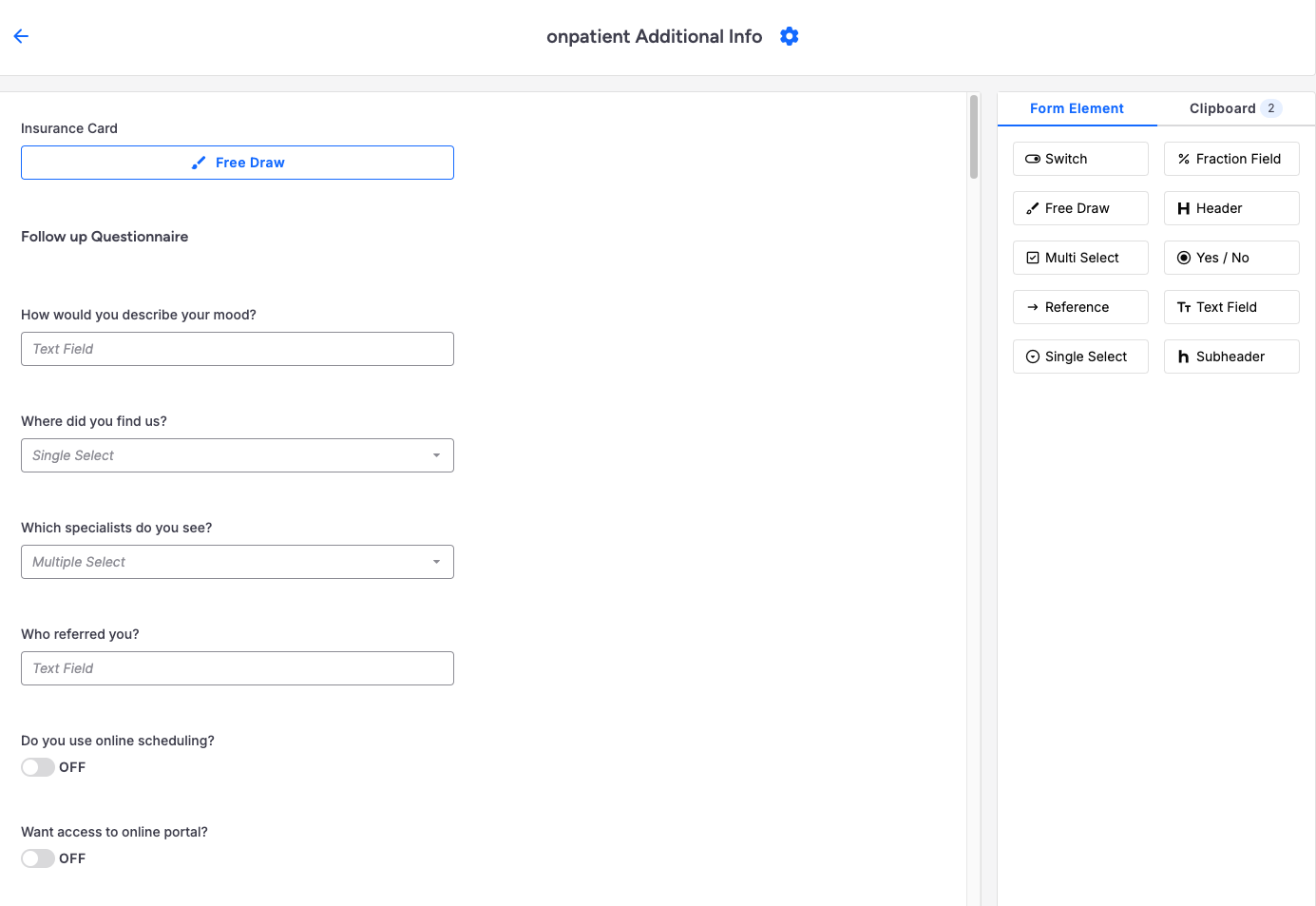Select the Form Element tab
1316x906 pixels.
click(x=1077, y=108)
